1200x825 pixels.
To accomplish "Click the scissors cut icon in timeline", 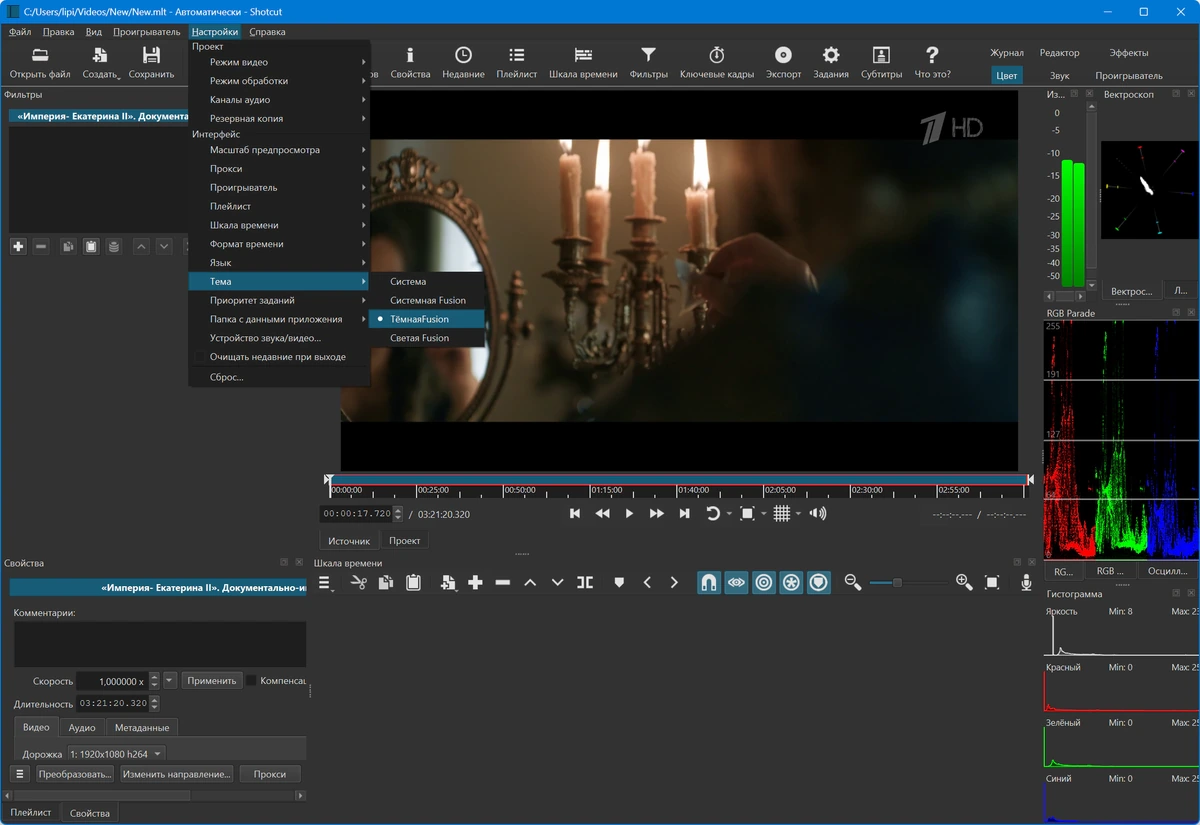I will [x=359, y=582].
